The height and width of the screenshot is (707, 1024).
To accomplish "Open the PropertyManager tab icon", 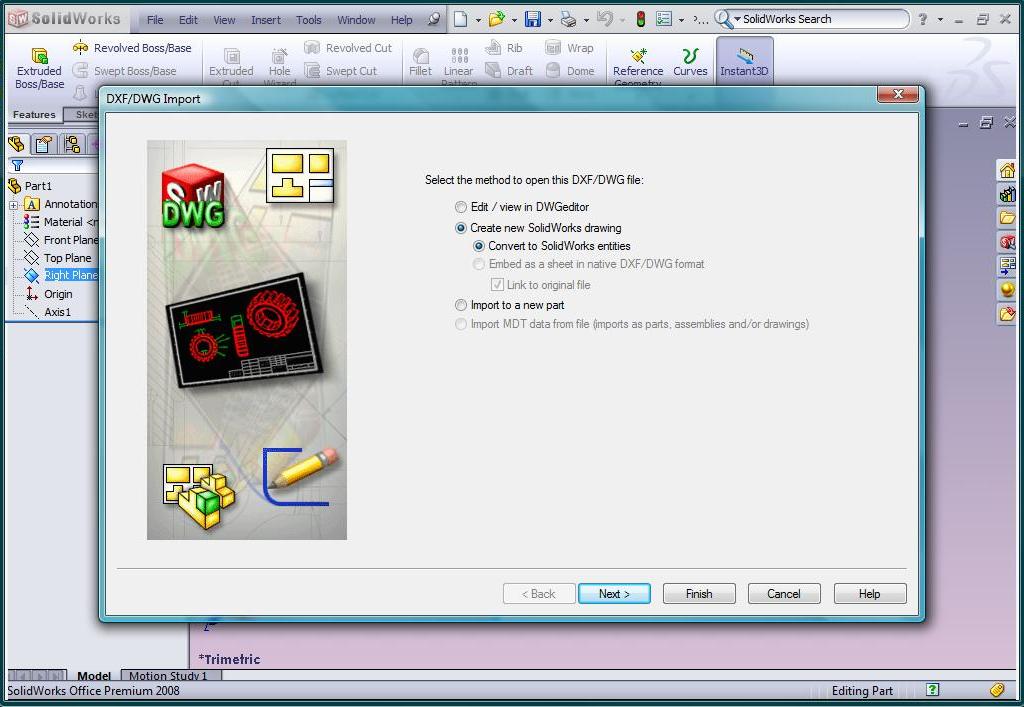I will pos(44,144).
